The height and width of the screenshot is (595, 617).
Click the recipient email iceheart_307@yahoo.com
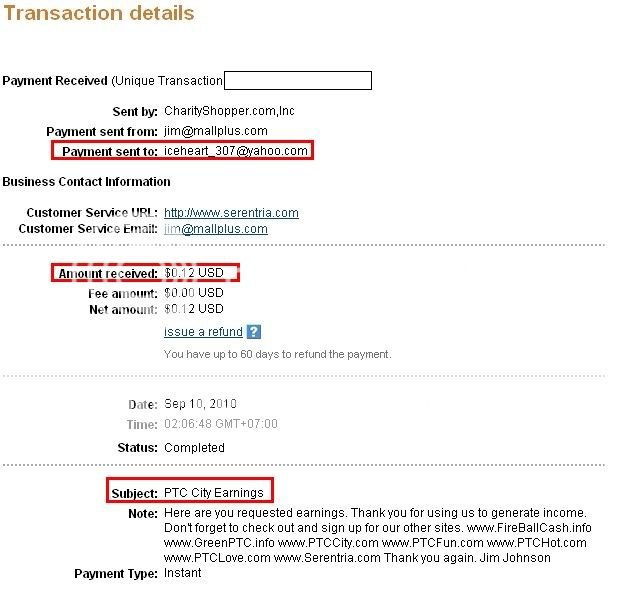click(x=235, y=151)
